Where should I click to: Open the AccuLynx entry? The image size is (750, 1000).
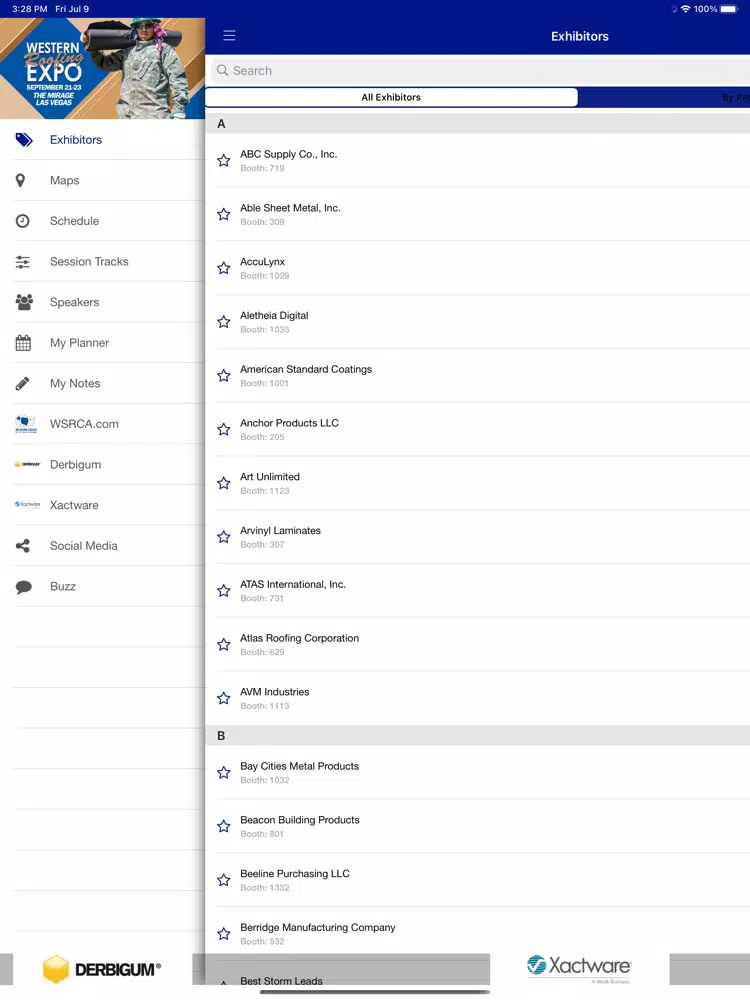tap(477, 268)
